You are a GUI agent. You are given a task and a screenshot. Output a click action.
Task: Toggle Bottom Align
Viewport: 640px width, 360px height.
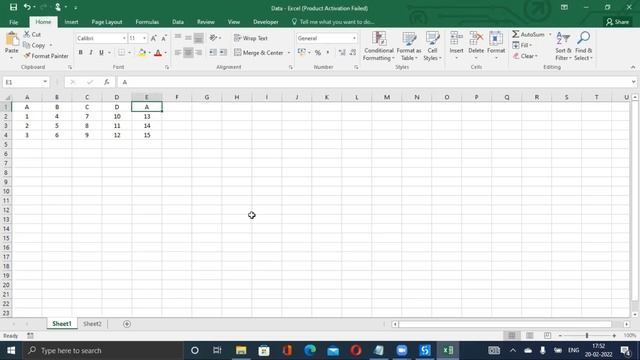point(198,38)
